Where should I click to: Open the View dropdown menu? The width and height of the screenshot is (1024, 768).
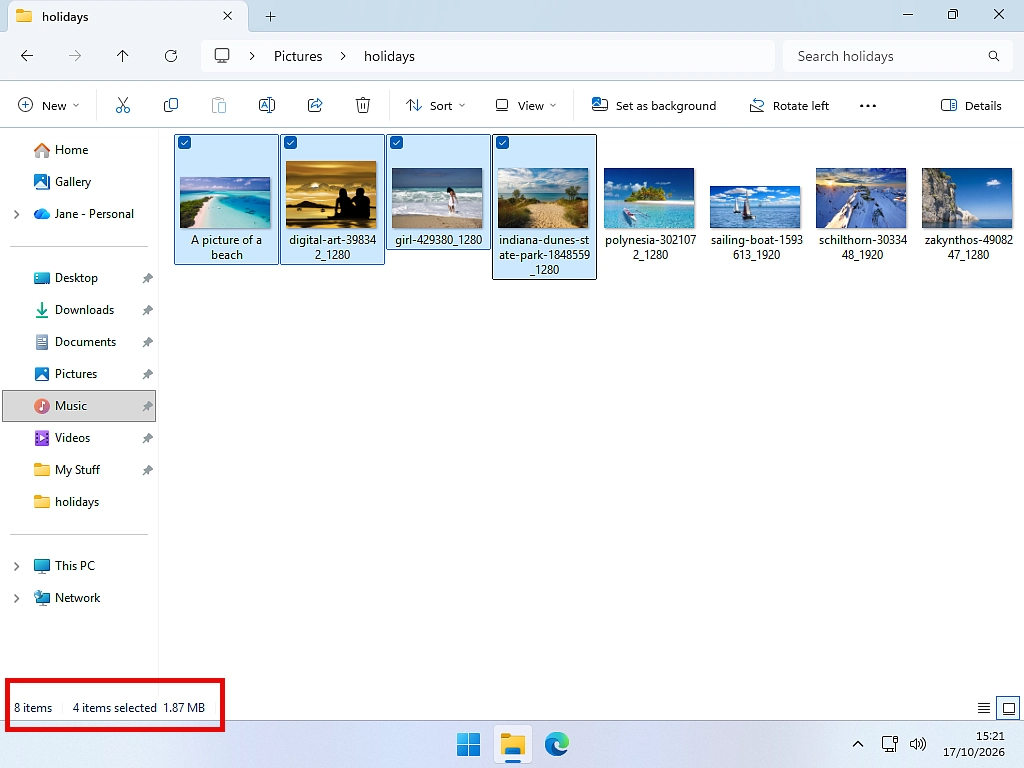click(x=526, y=106)
